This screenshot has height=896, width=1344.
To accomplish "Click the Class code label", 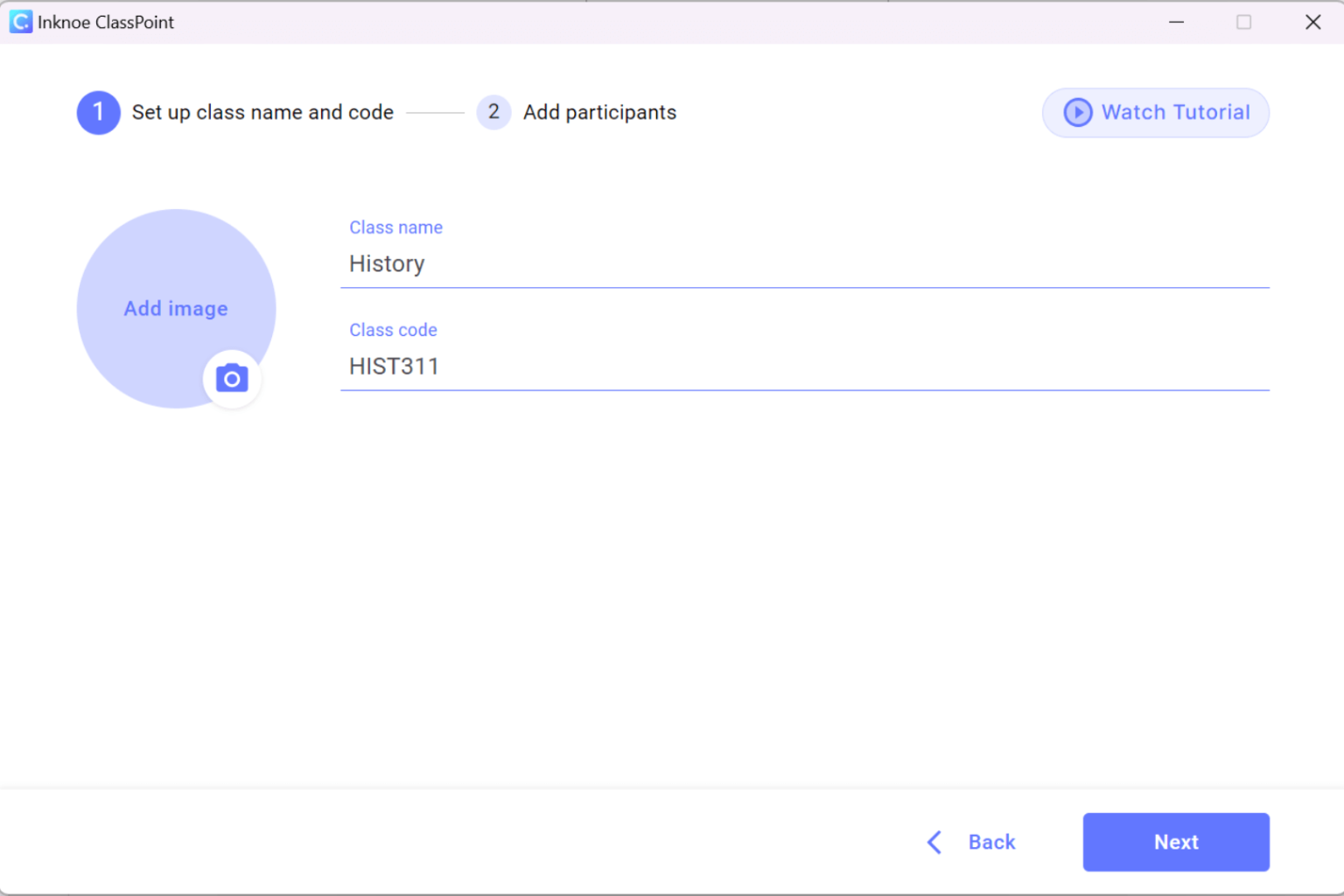I will tap(393, 330).
